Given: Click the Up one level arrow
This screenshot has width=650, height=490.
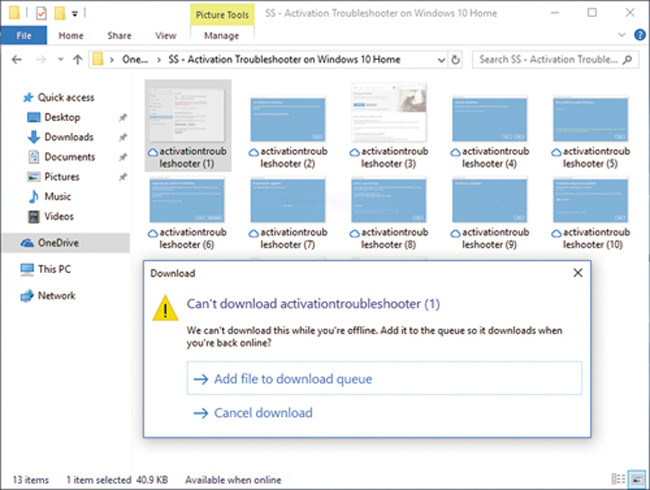Looking at the screenshot, I should pyautogui.click(x=77, y=60).
